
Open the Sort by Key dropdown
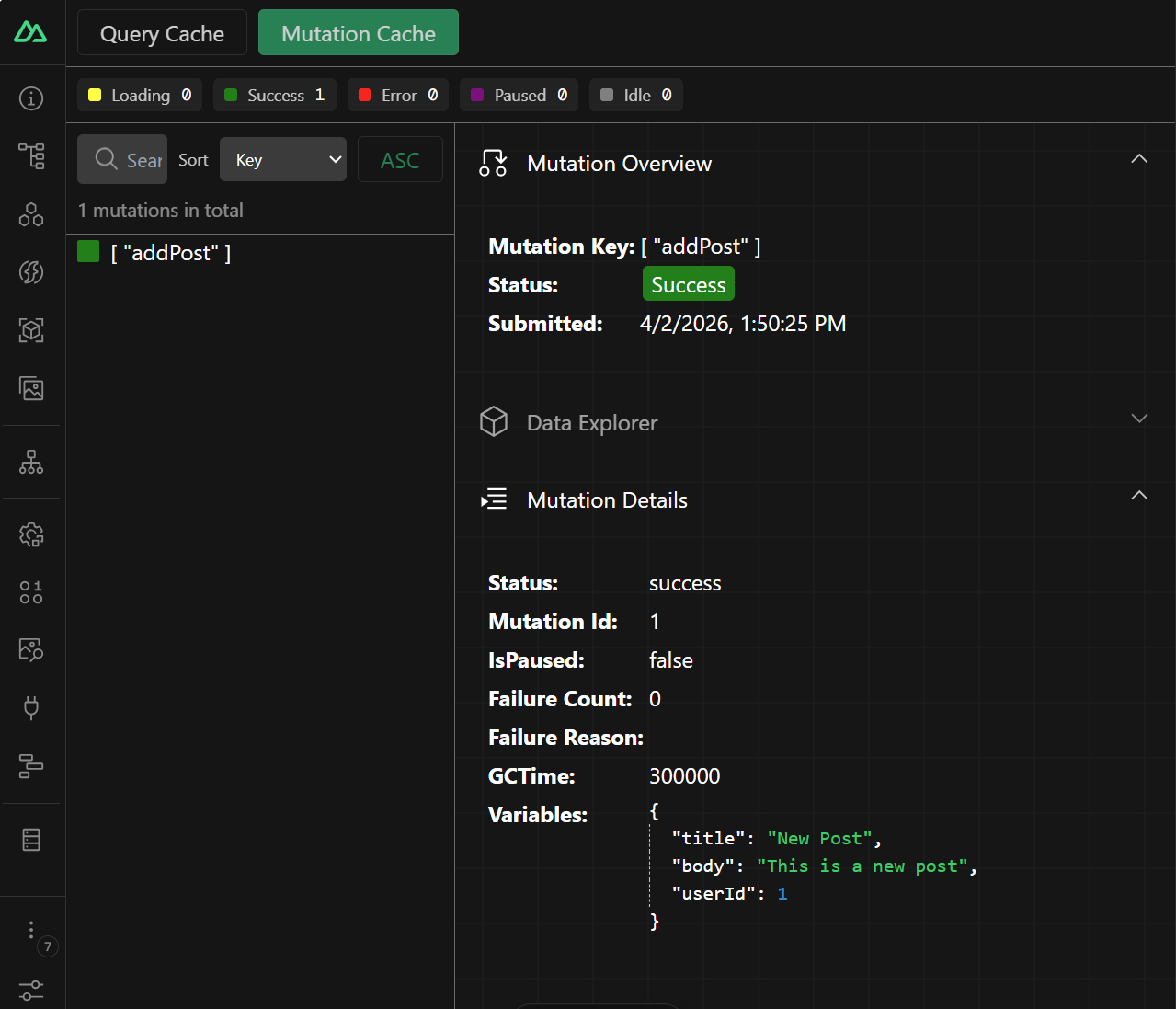point(283,159)
